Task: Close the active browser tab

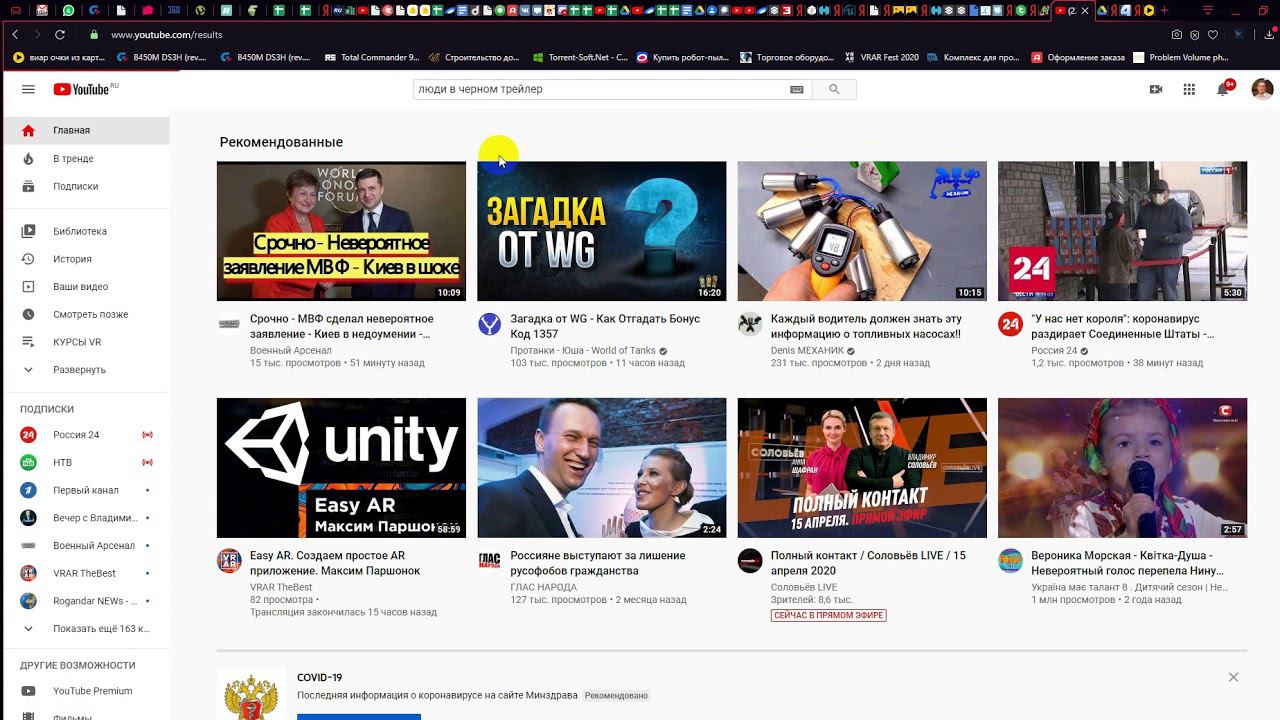Action: tap(1085, 11)
